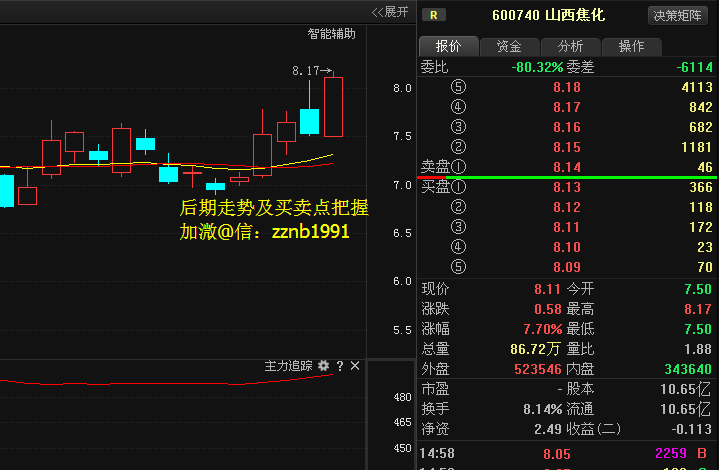Select buy level ⑤ marker at 8.09

point(459,267)
